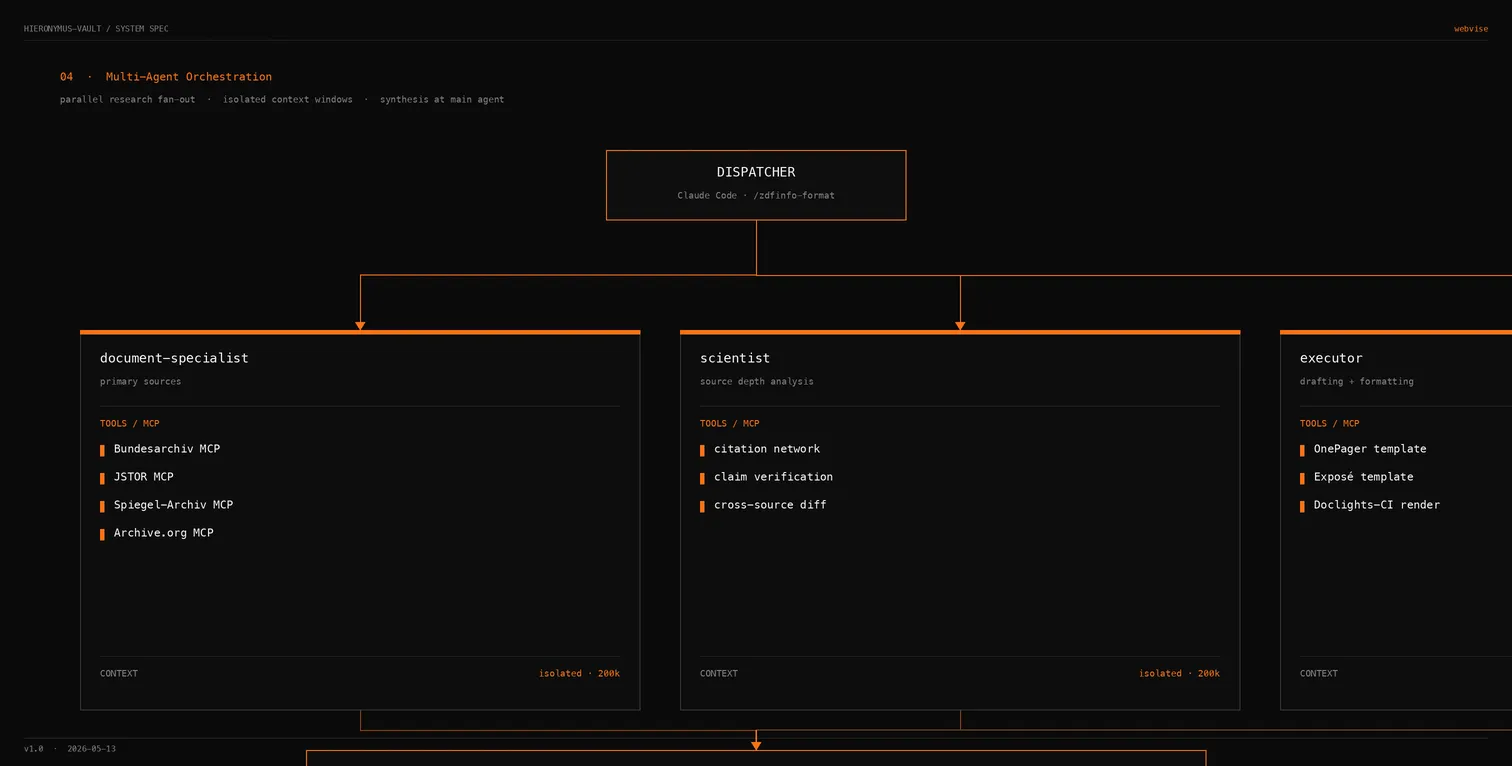Click 'parallel research fan-out' subtitle text
Viewport: 1512px width, 766px height.
tap(128, 100)
